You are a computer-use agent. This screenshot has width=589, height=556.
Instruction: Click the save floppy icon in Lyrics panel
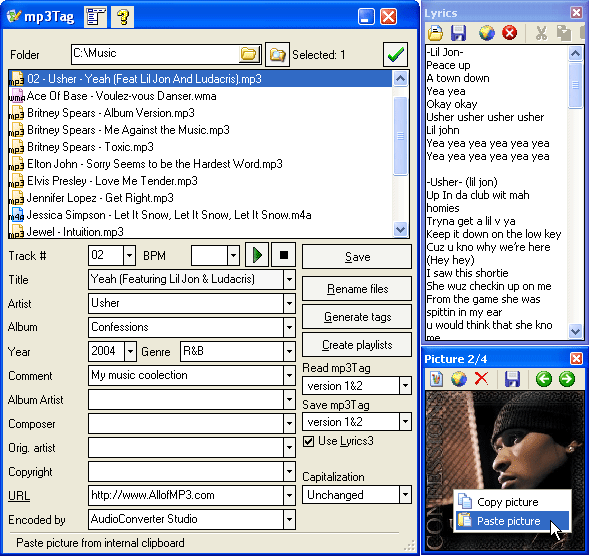(458, 33)
